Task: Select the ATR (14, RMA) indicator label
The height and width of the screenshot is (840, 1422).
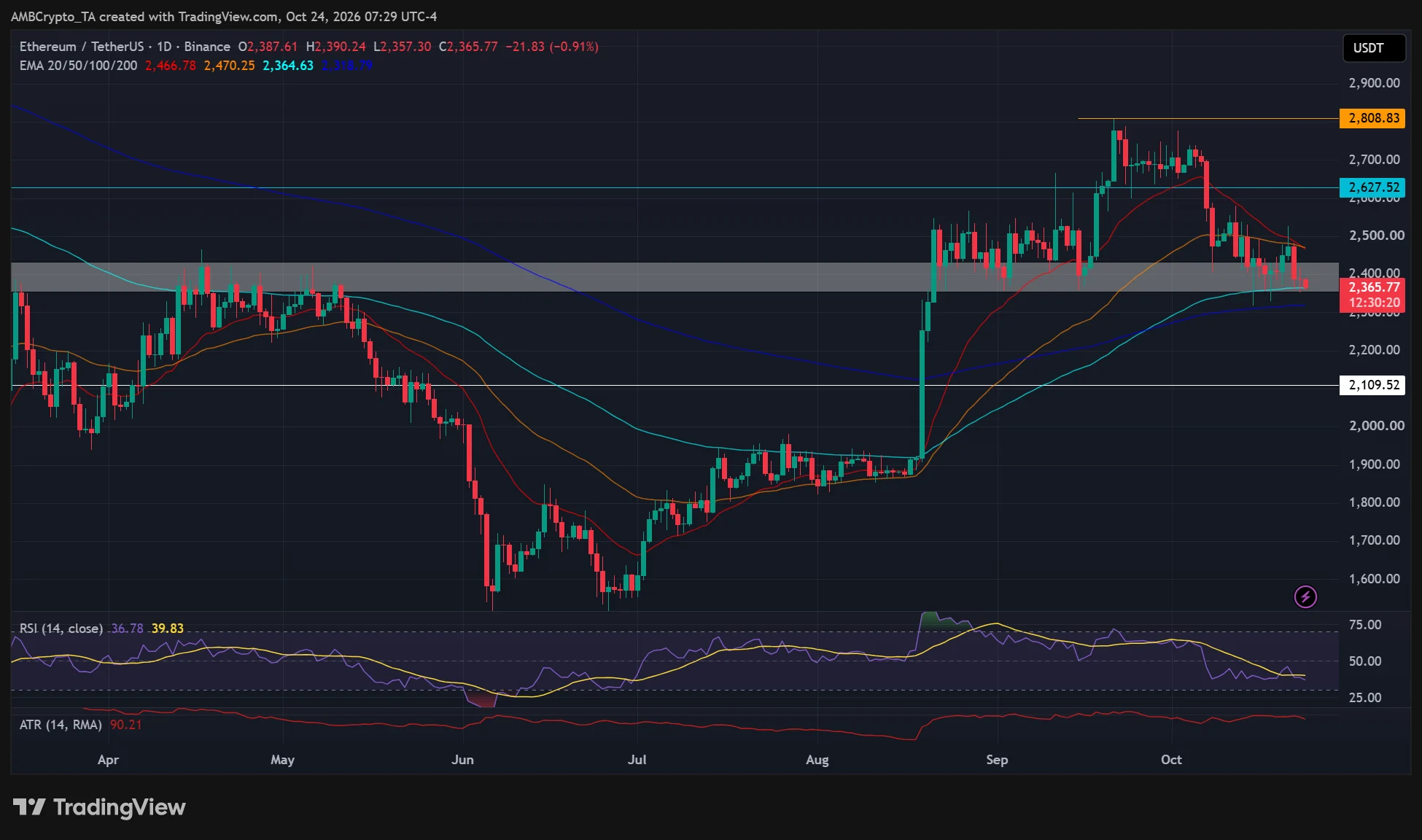Action: [x=61, y=725]
